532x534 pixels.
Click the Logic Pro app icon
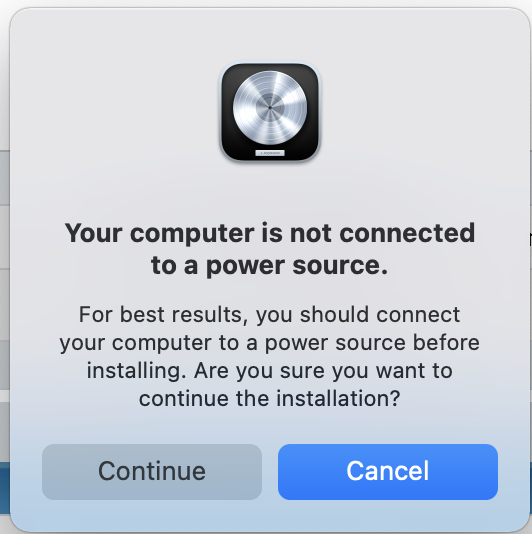pyautogui.click(x=270, y=112)
